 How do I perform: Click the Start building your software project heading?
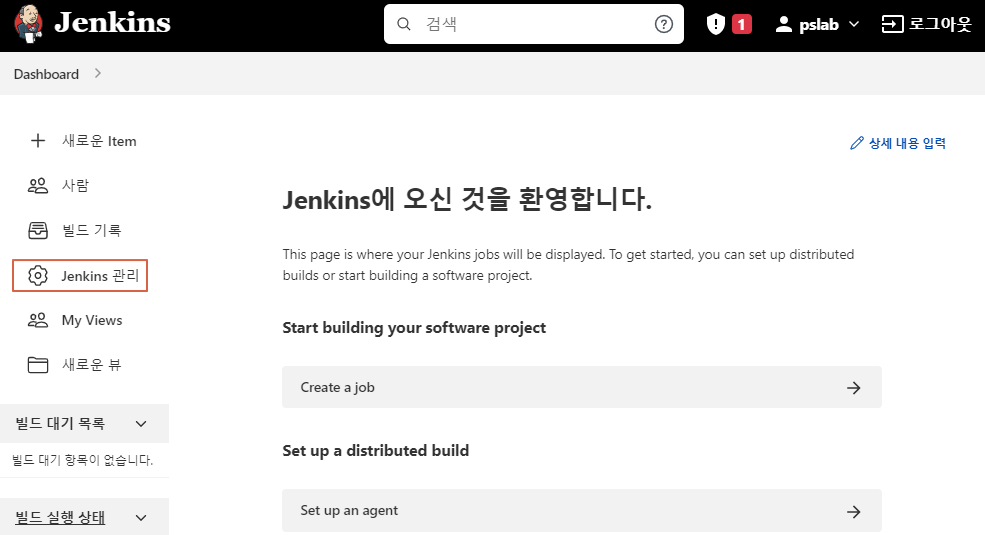tap(414, 328)
